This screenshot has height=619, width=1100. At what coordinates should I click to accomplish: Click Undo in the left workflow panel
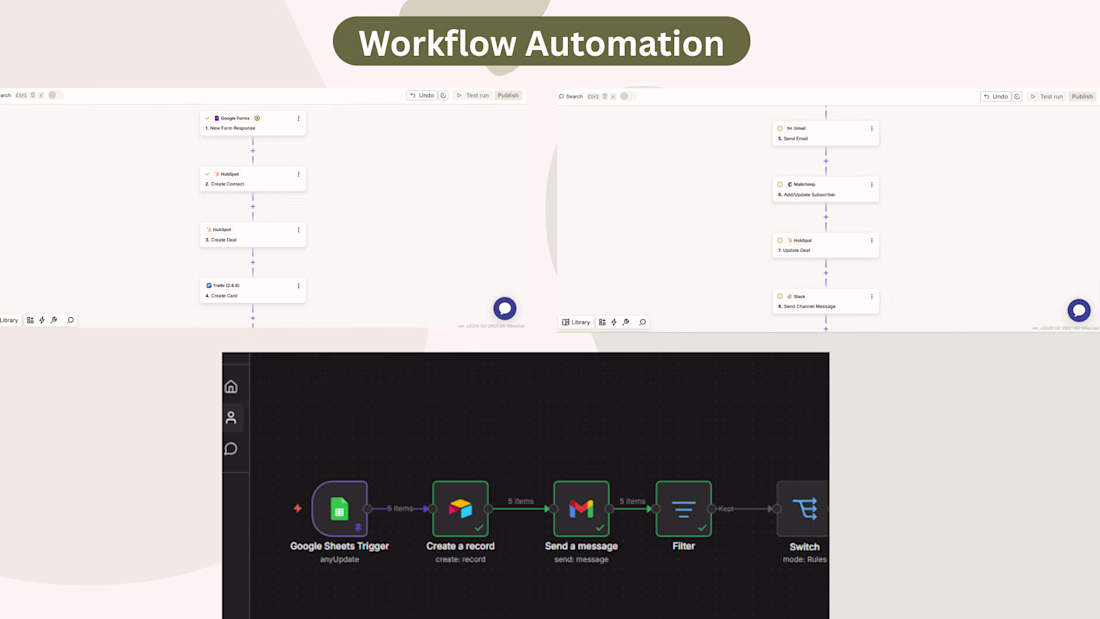(x=422, y=95)
